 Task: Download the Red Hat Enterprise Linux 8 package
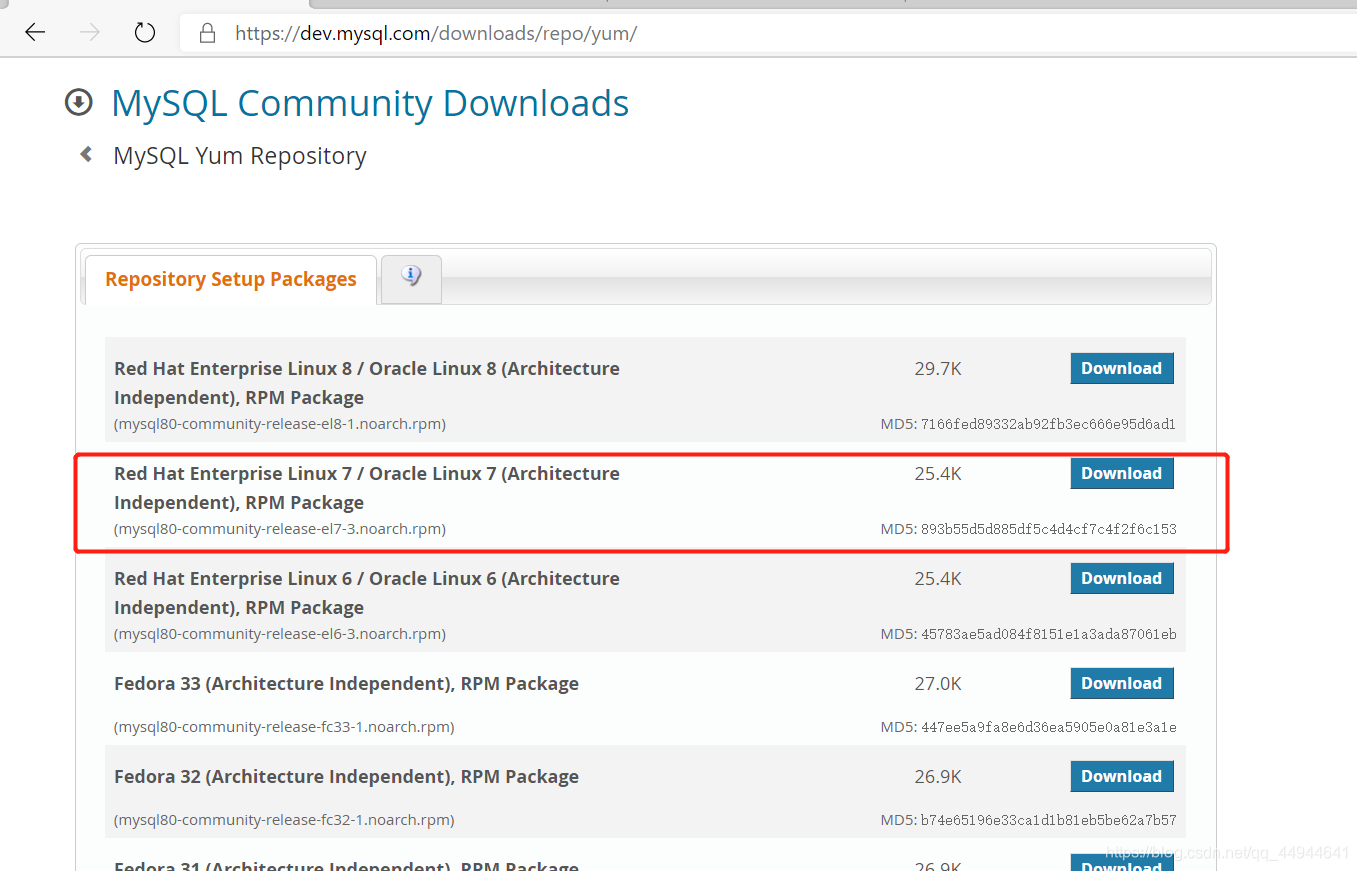coord(1121,368)
